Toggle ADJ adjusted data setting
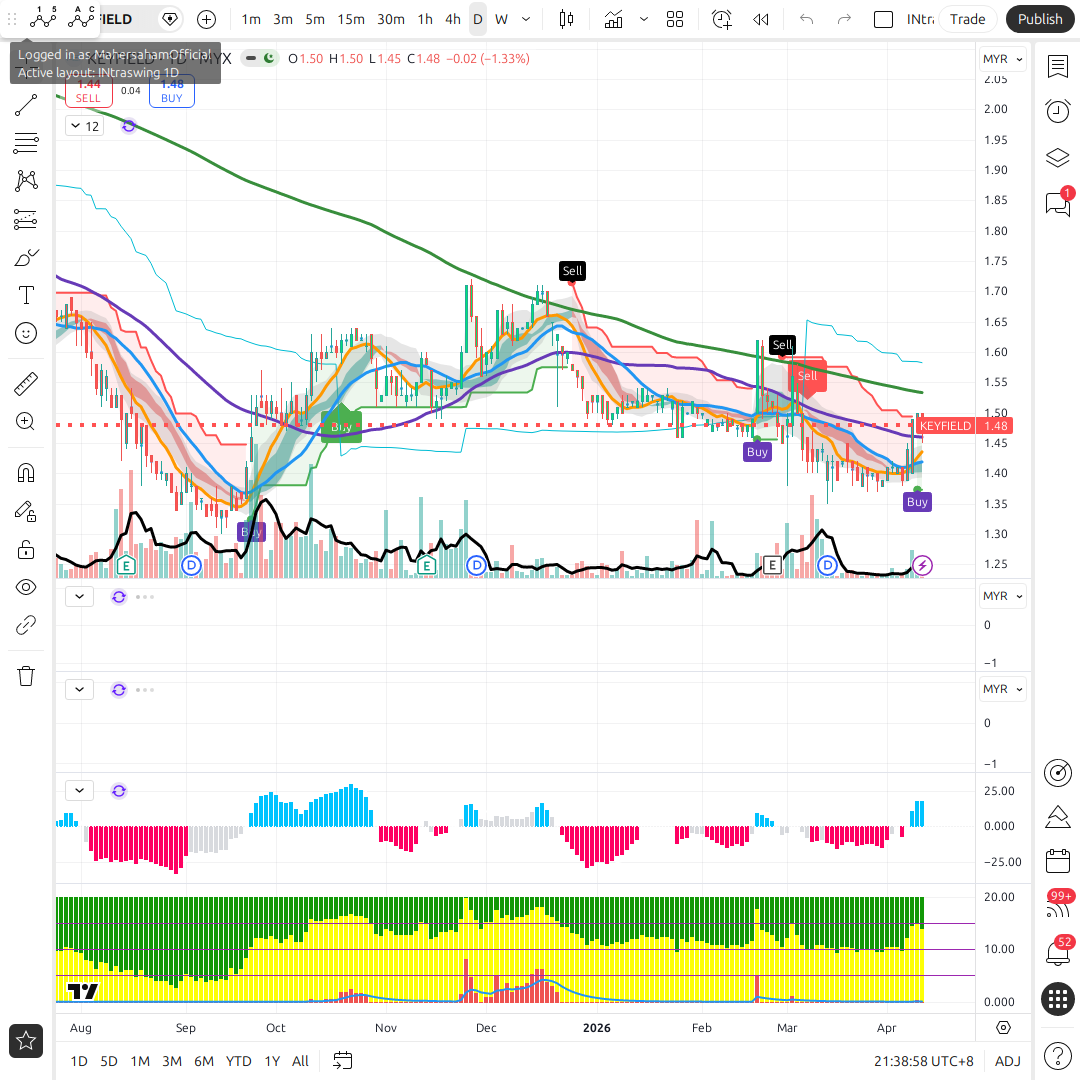 pos(1008,1061)
